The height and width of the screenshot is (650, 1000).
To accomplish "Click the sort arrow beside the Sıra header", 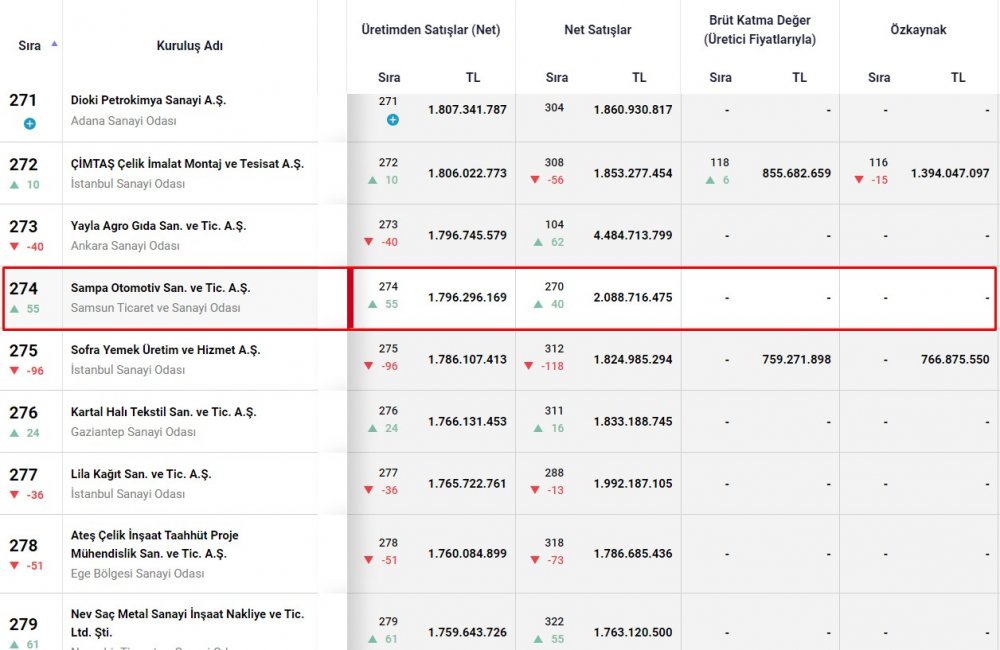I will (54, 44).
